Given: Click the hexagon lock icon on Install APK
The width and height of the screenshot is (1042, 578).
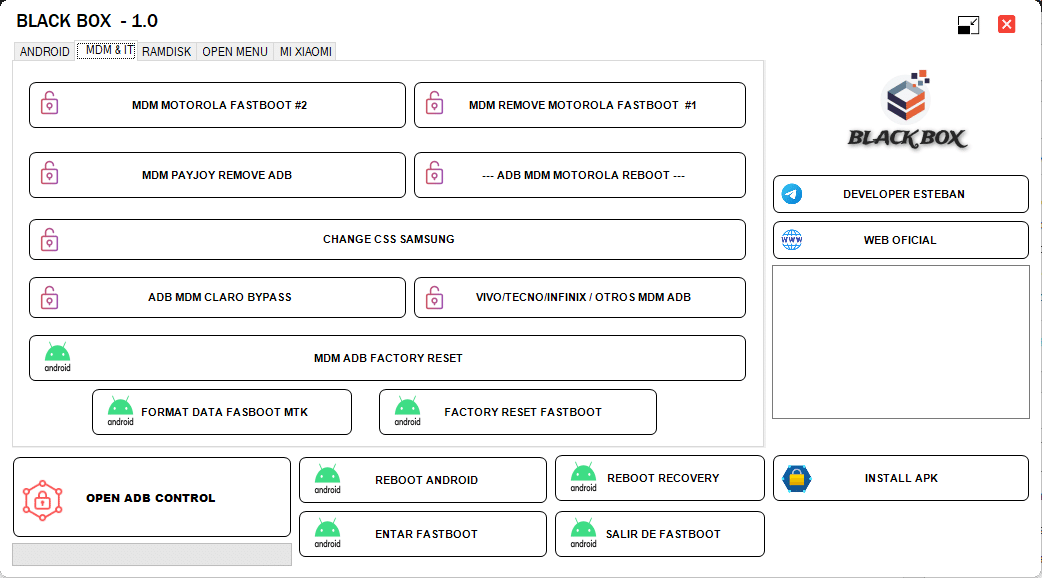Looking at the screenshot, I should coord(796,478).
